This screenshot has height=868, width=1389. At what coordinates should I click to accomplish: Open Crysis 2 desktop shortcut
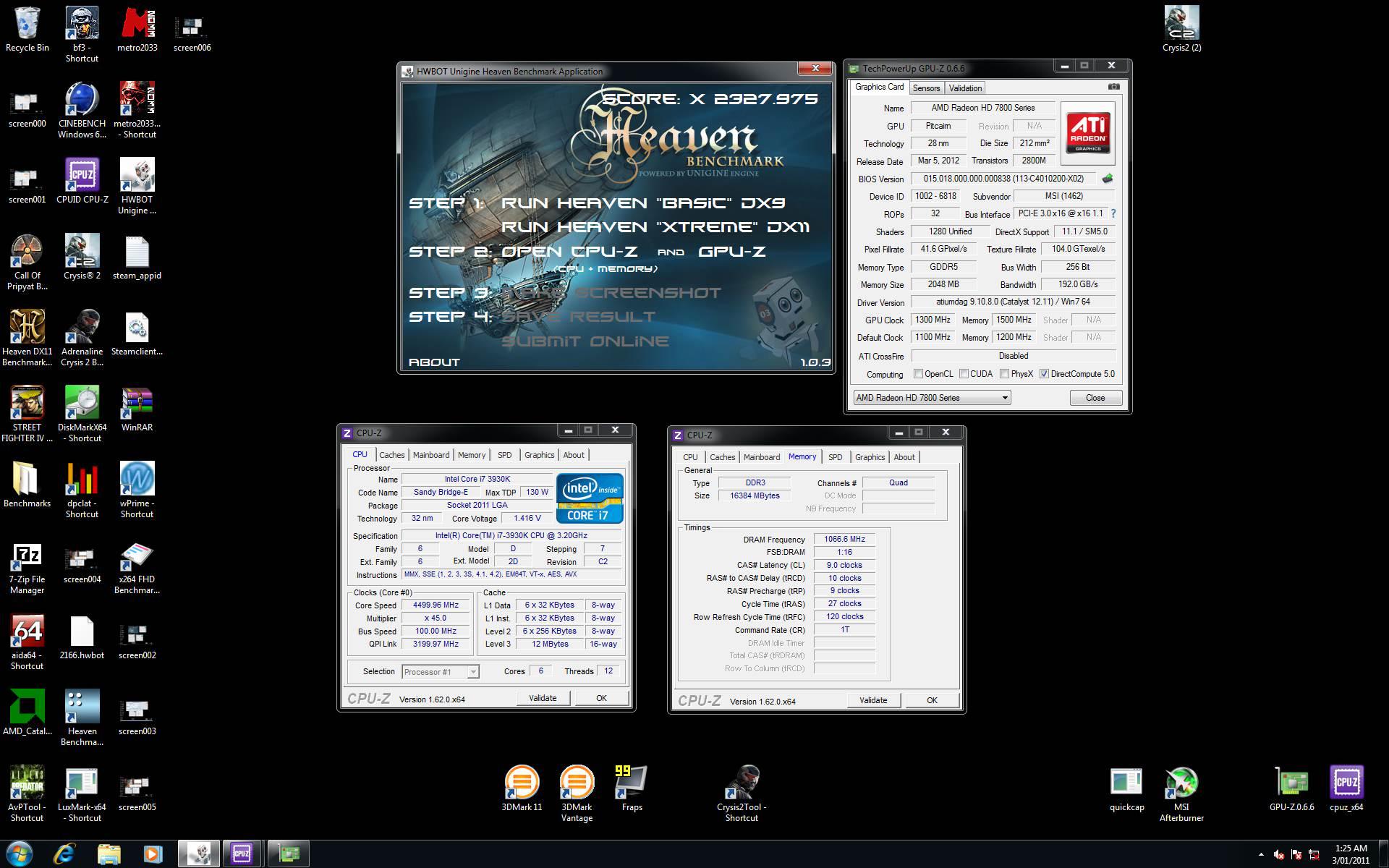pyautogui.click(x=82, y=257)
